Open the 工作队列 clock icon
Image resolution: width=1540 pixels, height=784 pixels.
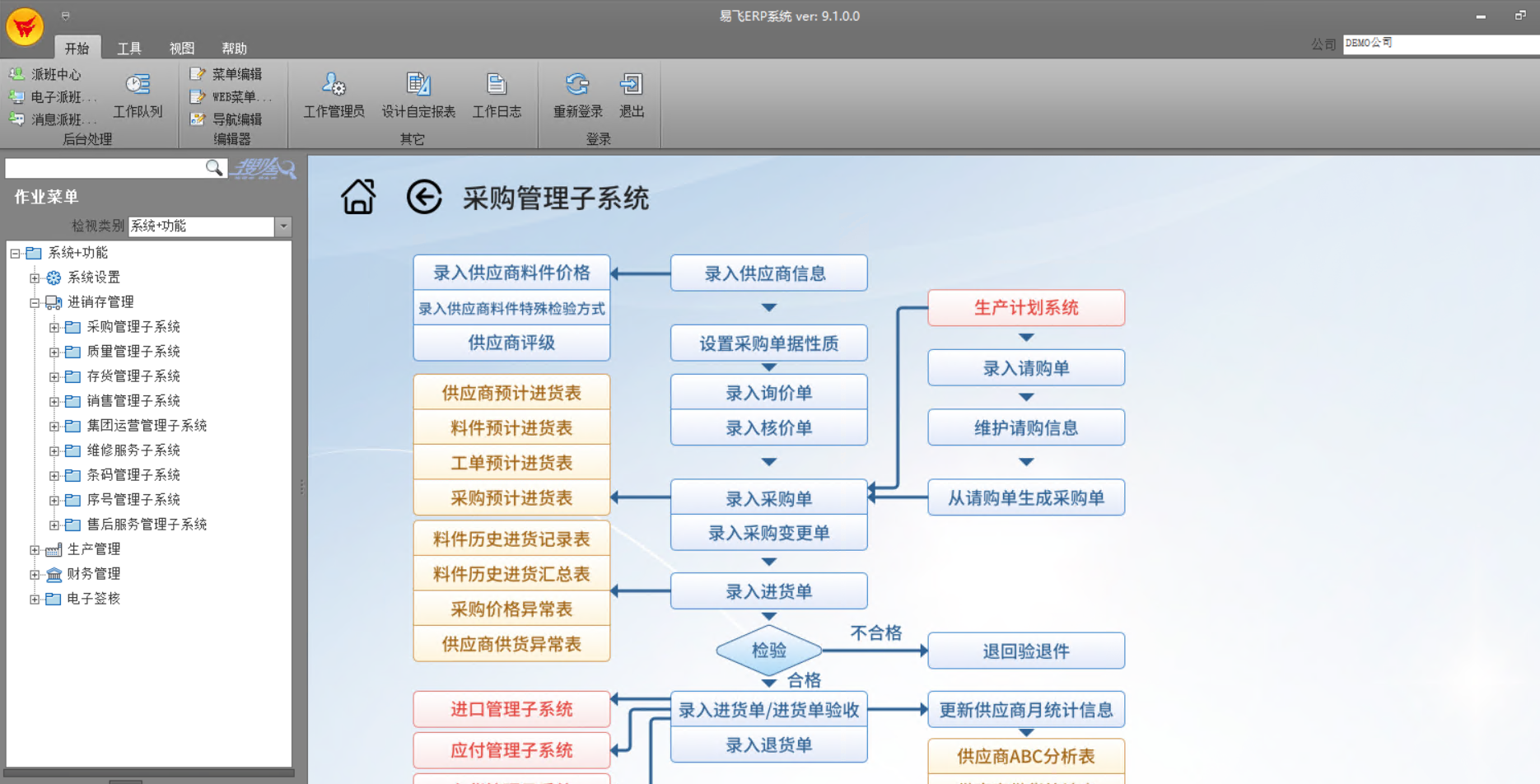pos(138,84)
